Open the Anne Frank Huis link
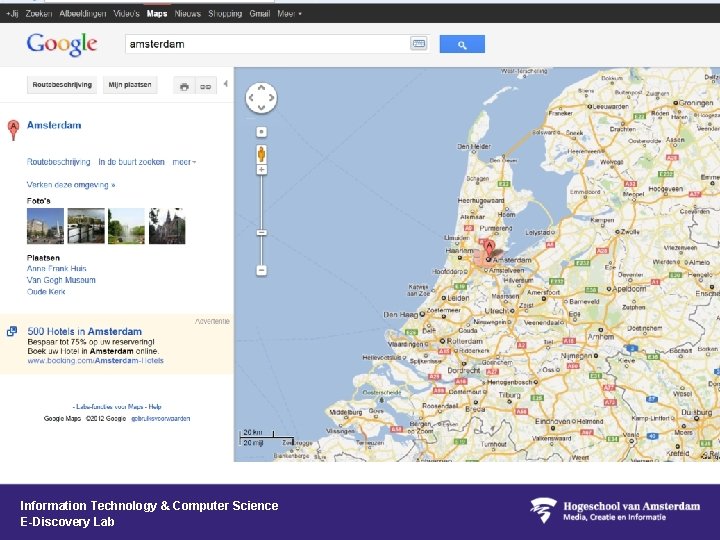Image resolution: width=720 pixels, height=540 pixels. (x=56, y=269)
